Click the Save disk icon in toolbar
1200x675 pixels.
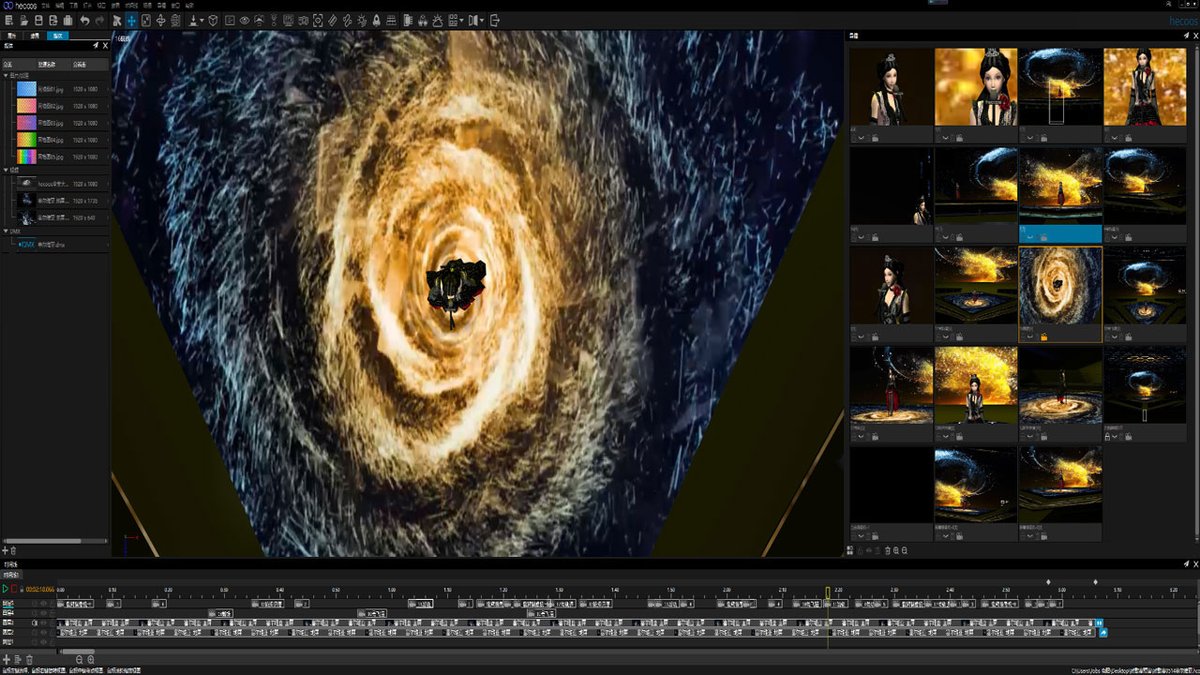39,20
